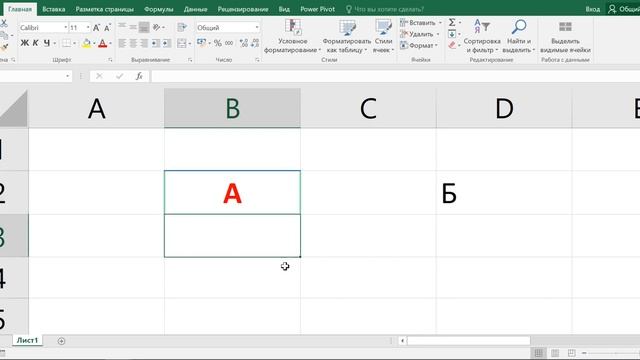The image size is (640, 360).
Task: Open the Главная ribbon tab
Action: [x=20, y=9]
